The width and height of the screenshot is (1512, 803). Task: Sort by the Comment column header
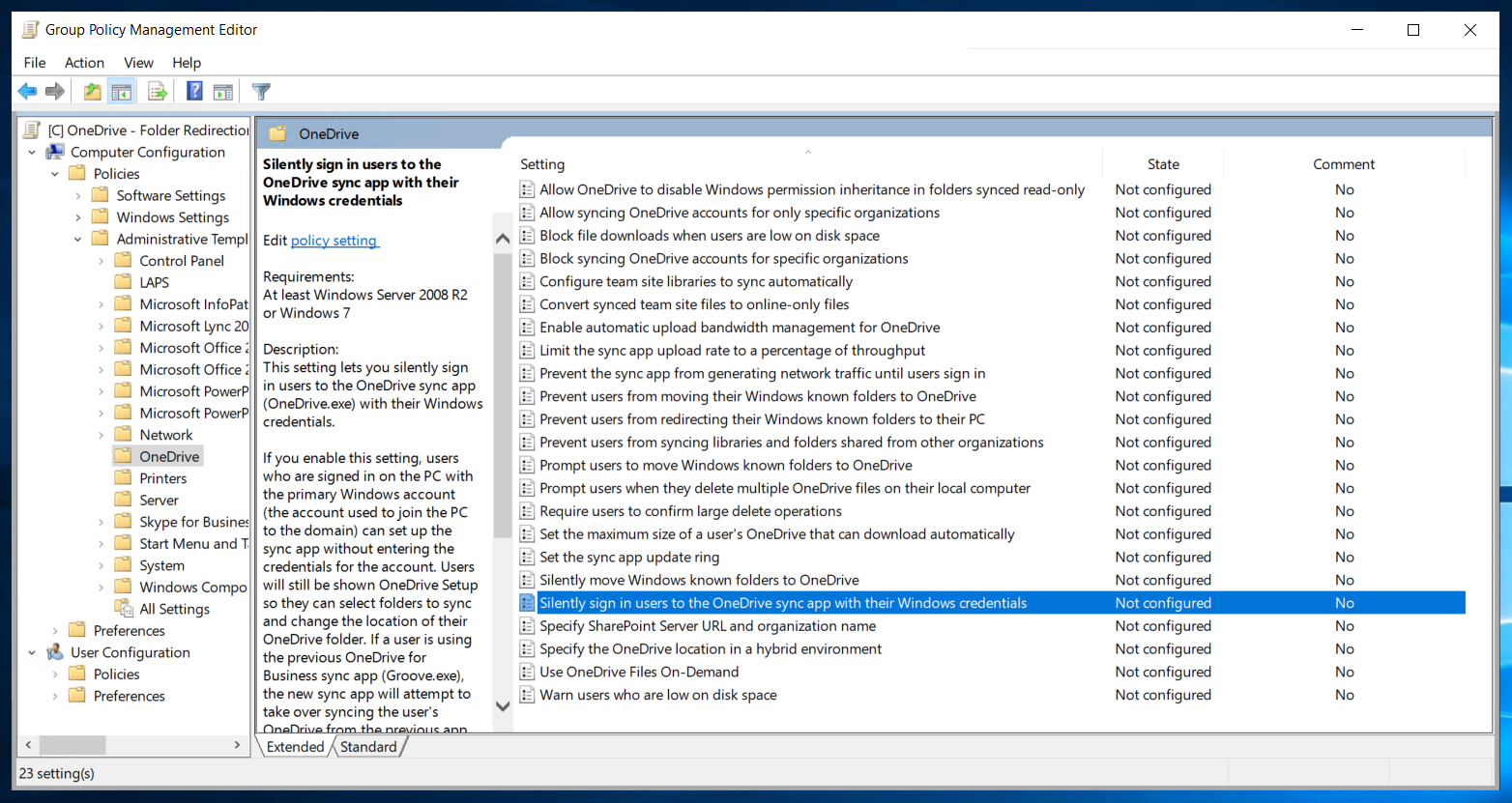pyautogui.click(x=1344, y=164)
